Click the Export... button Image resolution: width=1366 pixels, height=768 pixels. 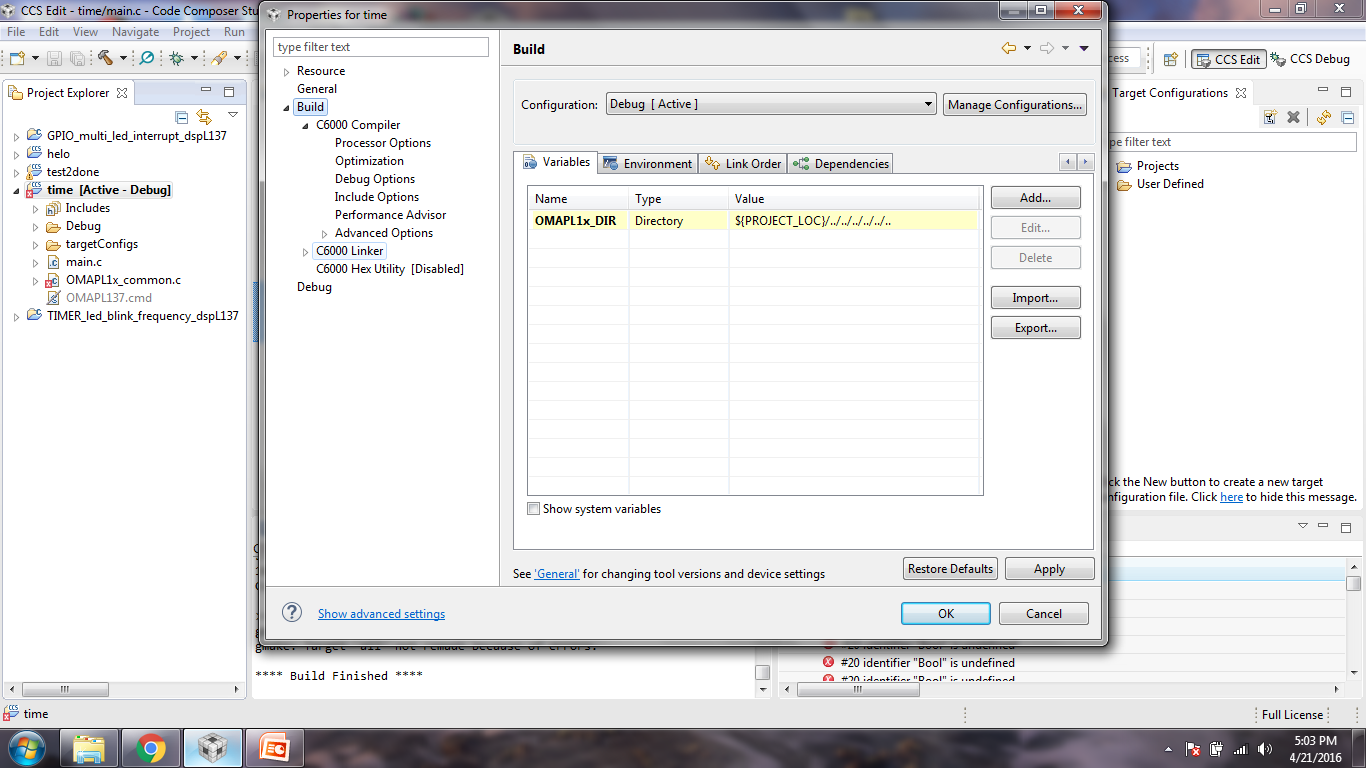pos(1036,328)
